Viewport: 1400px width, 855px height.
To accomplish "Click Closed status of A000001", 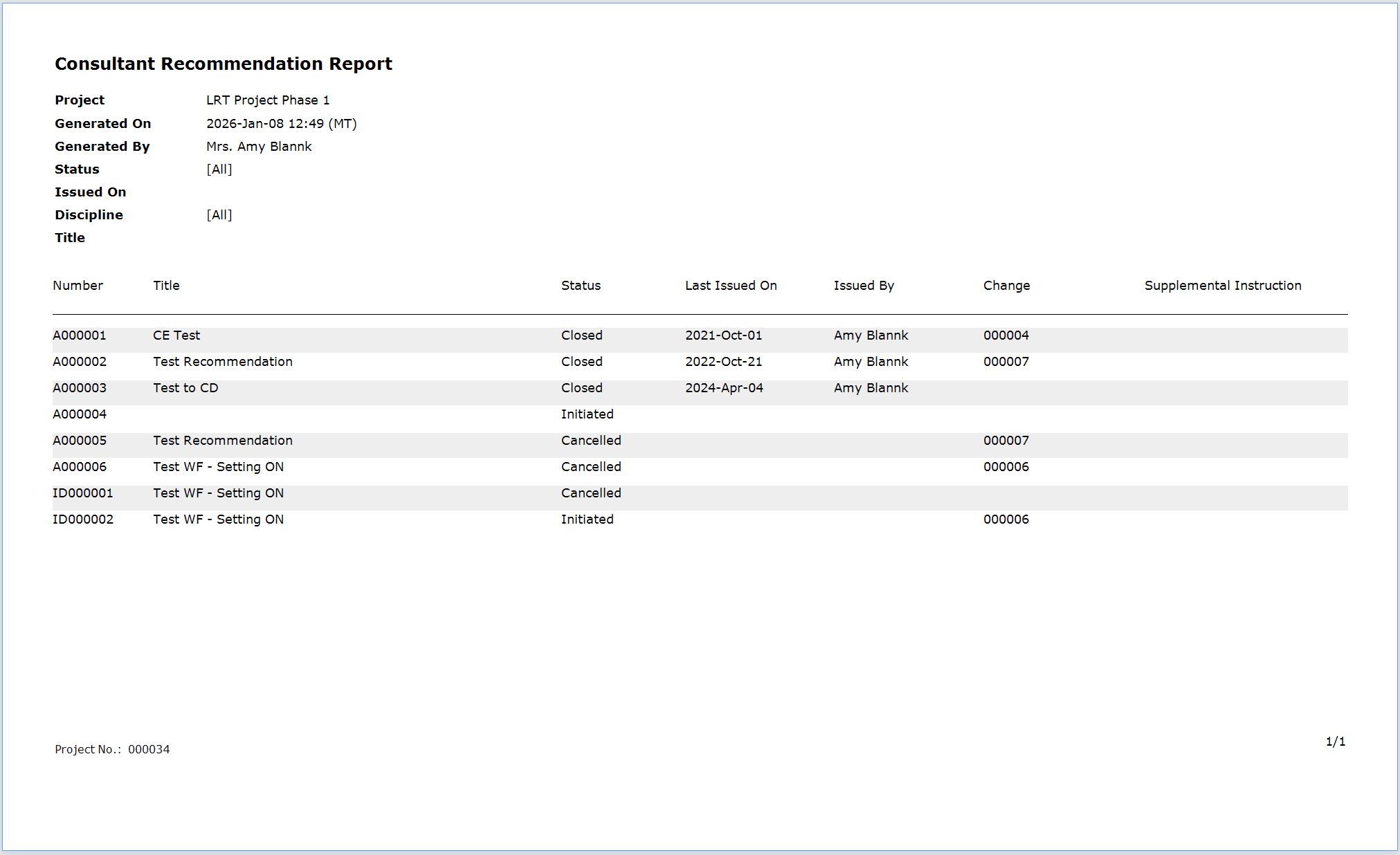I will [x=582, y=335].
